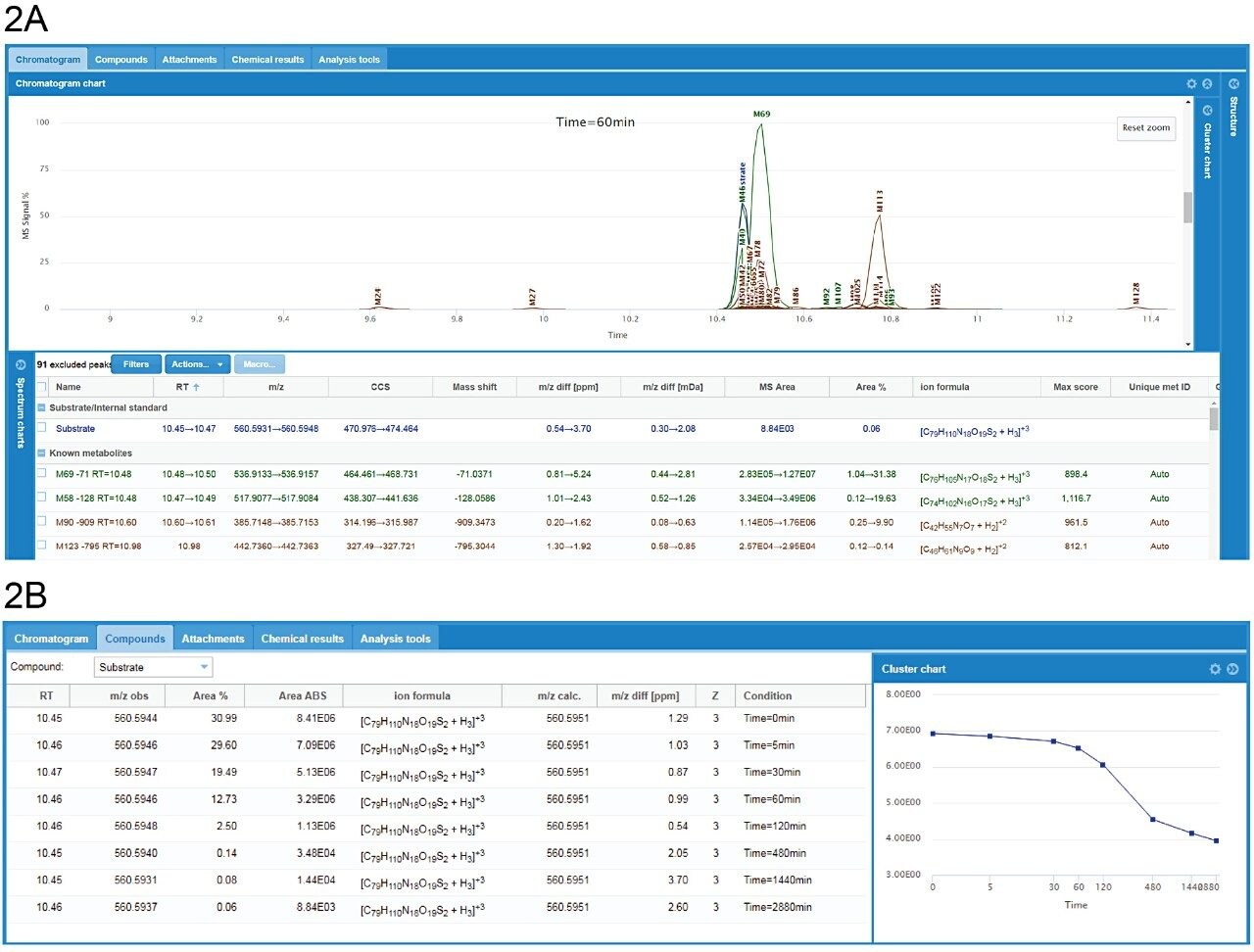Open the Compound selector showing Substrate
The image size is (1254, 952).
pyautogui.click(x=153, y=667)
